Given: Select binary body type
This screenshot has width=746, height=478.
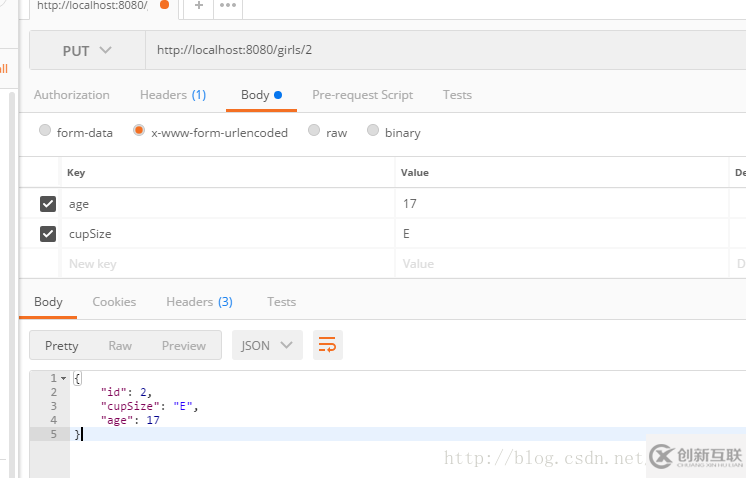Looking at the screenshot, I should point(373,130).
